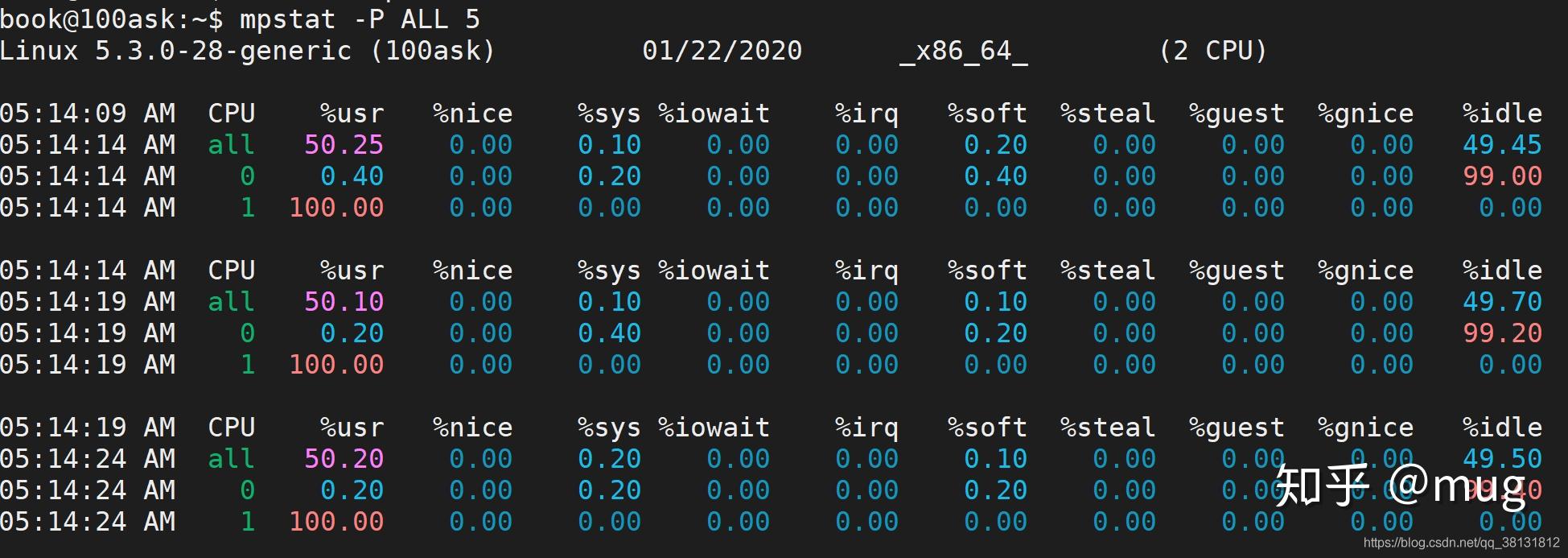Select the architecture text "_x86_64_"
The image size is (1568, 558).
(964, 52)
